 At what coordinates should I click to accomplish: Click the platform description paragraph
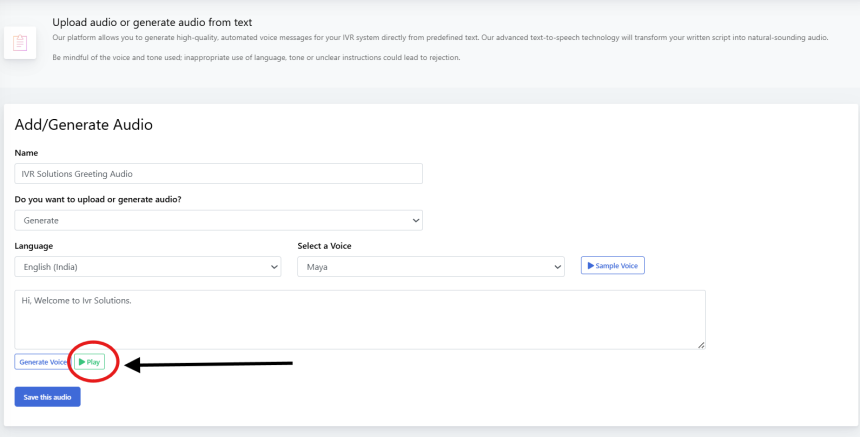pos(440,37)
